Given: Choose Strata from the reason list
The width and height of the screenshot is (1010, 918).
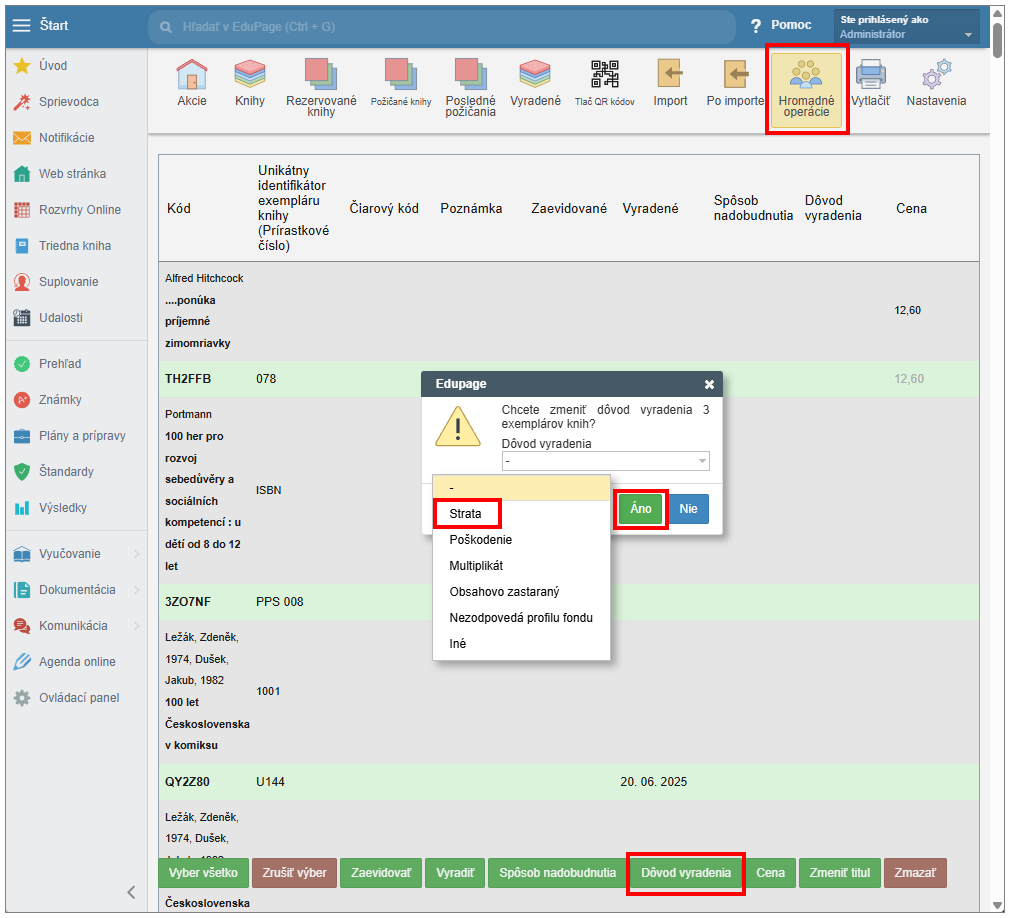Looking at the screenshot, I should 466,514.
